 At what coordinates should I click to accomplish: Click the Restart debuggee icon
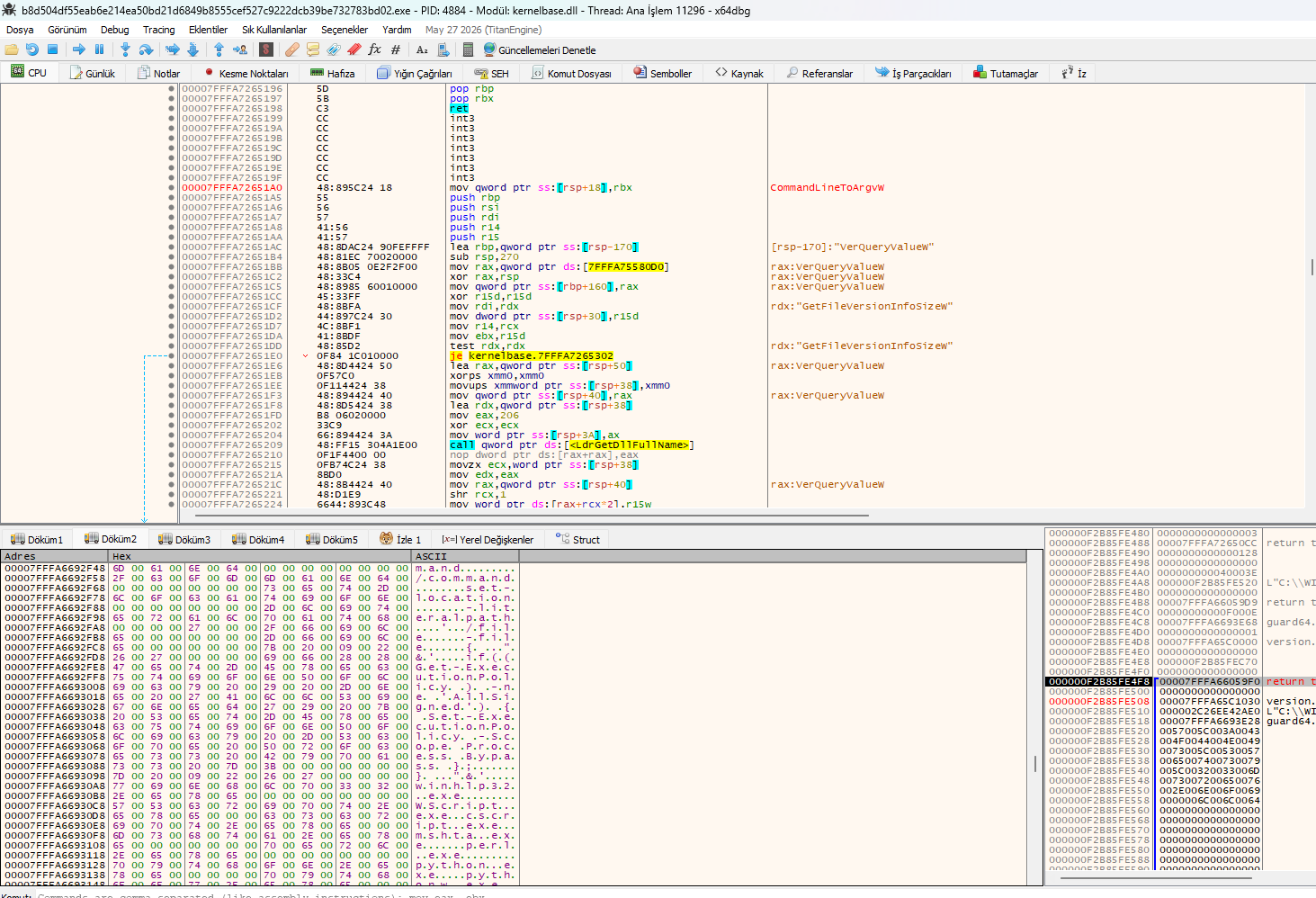(32, 49)
